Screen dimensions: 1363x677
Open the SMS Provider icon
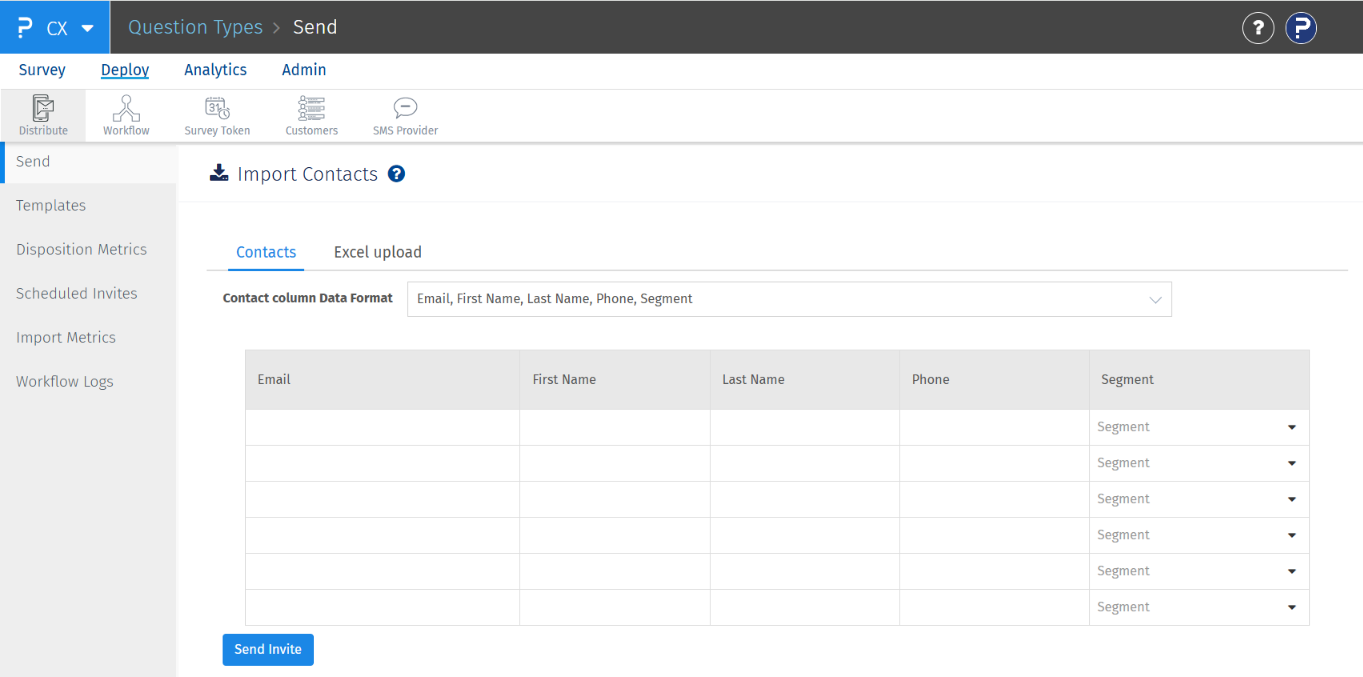[405, 115]
